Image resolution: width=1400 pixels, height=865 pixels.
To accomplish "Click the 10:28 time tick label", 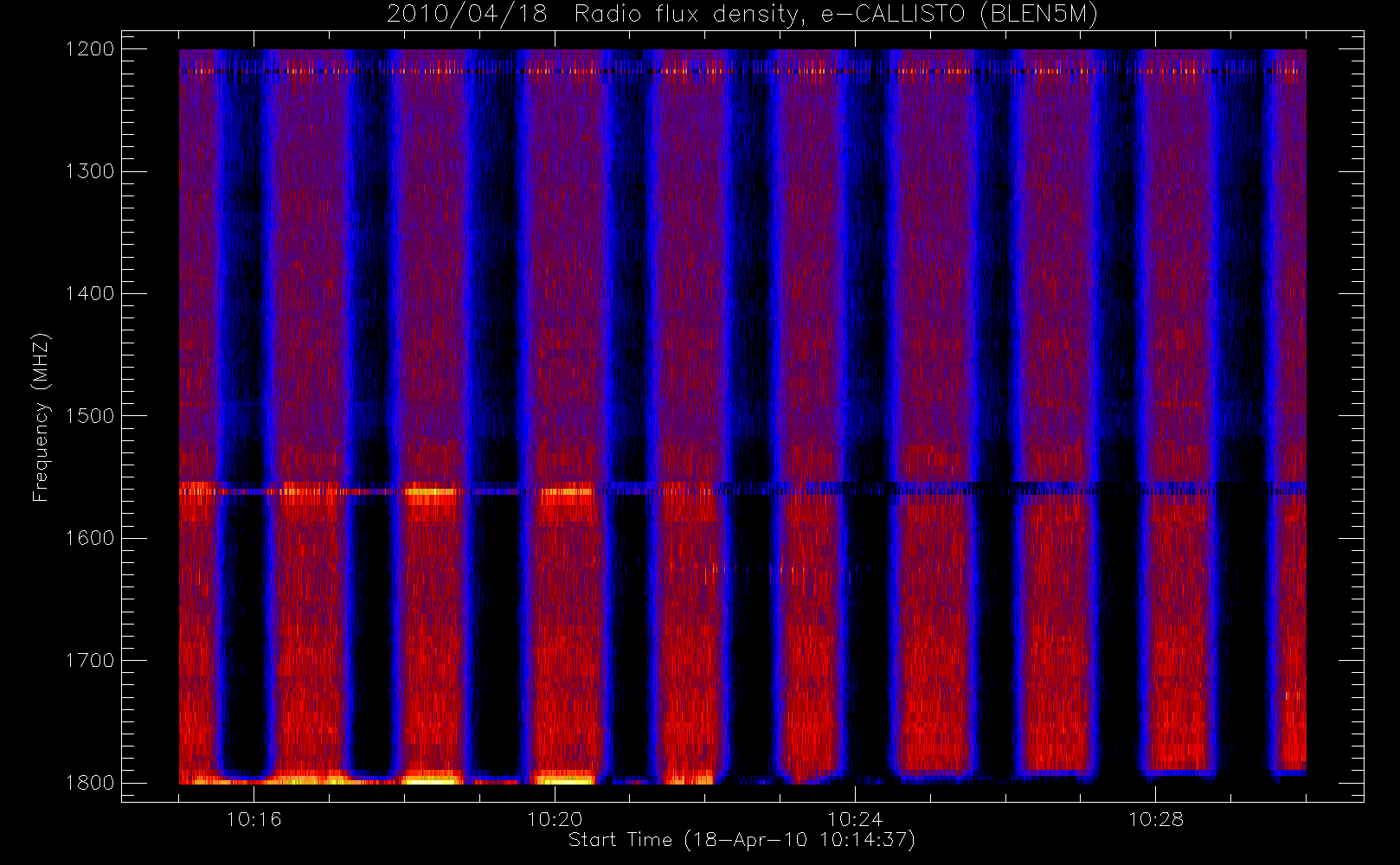I will click(x=1156, y=819).
